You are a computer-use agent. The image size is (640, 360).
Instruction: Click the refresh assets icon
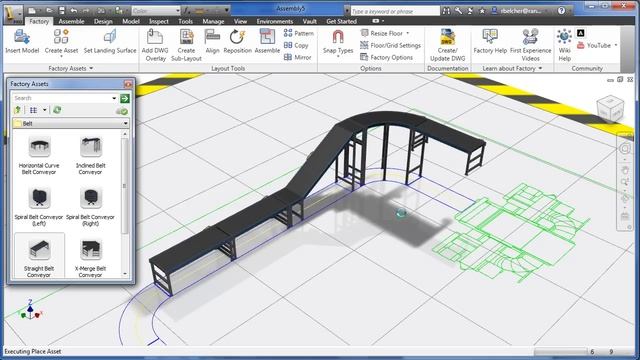tap(57, 110)
